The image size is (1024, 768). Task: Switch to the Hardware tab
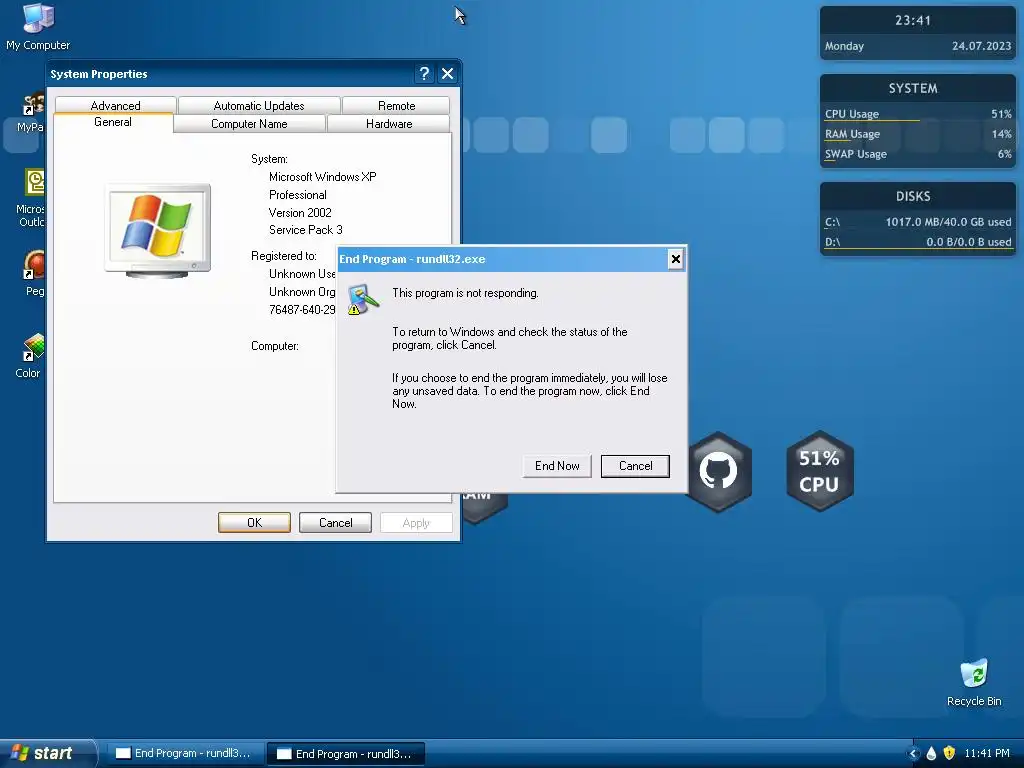tap(389, 123)
